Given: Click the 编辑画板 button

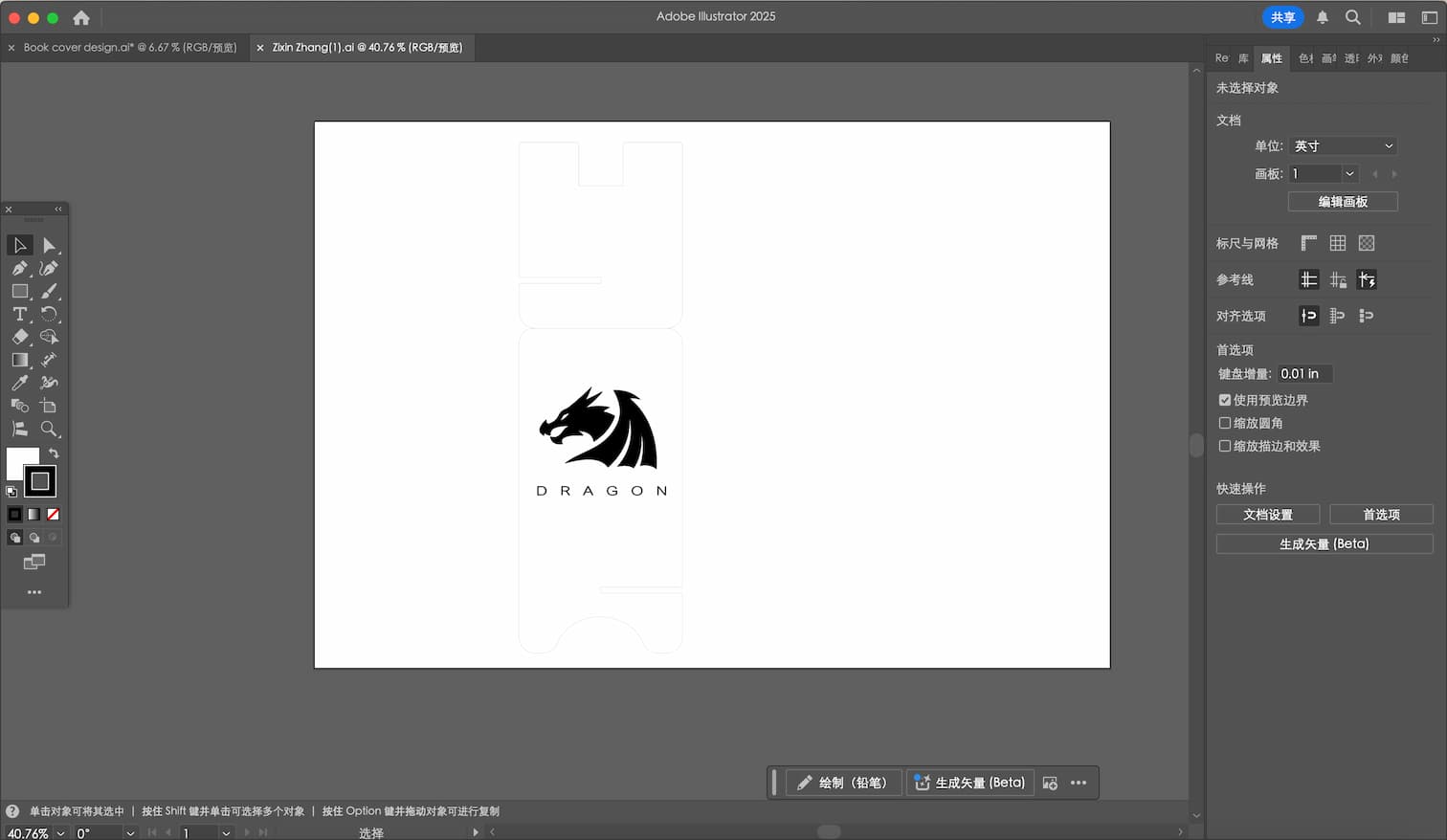Looking at the screenshot, I should [x=1342, y=202].
